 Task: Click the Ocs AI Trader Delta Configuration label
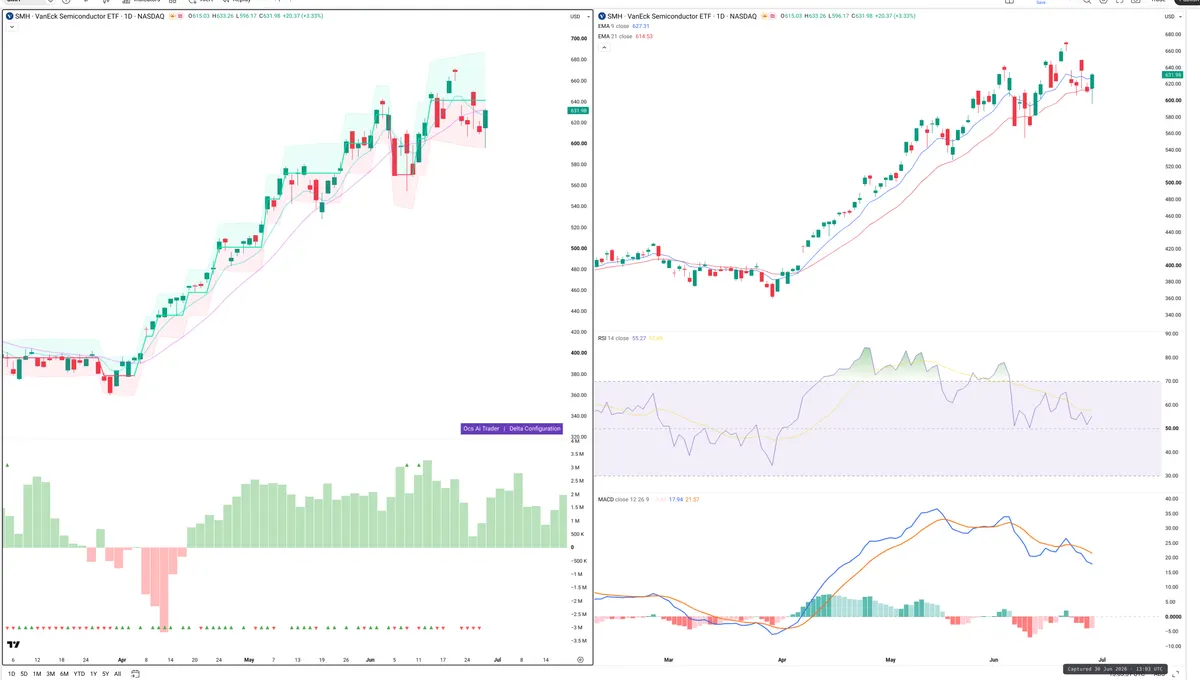(x=511, y=428)
